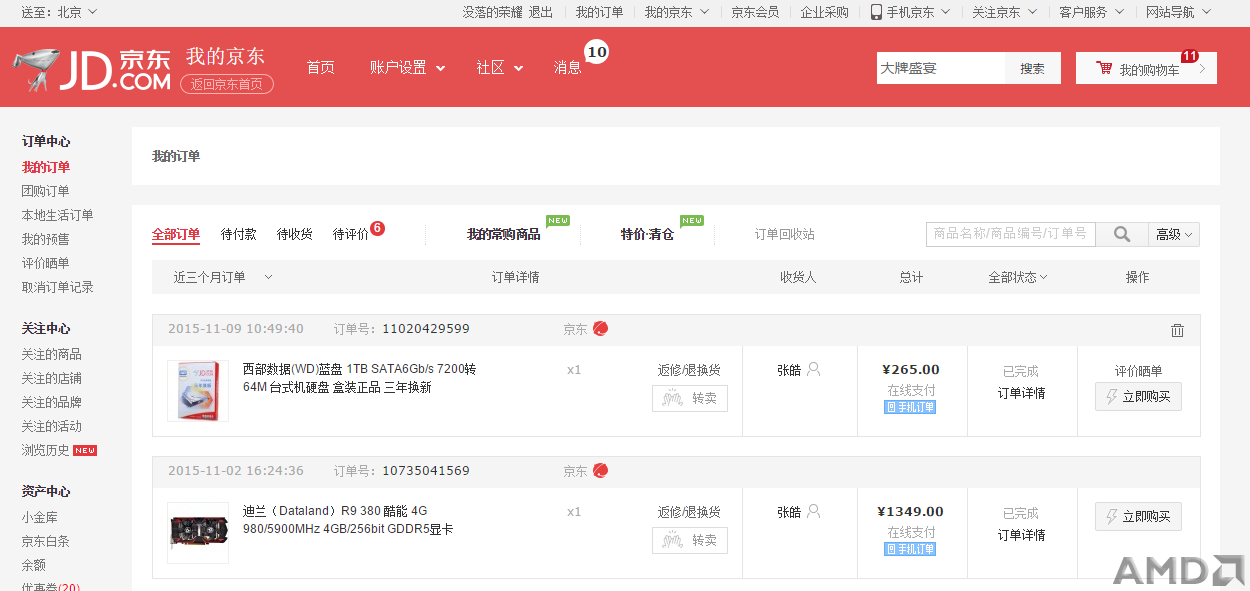Open 社区 dropdown menu

500,67
